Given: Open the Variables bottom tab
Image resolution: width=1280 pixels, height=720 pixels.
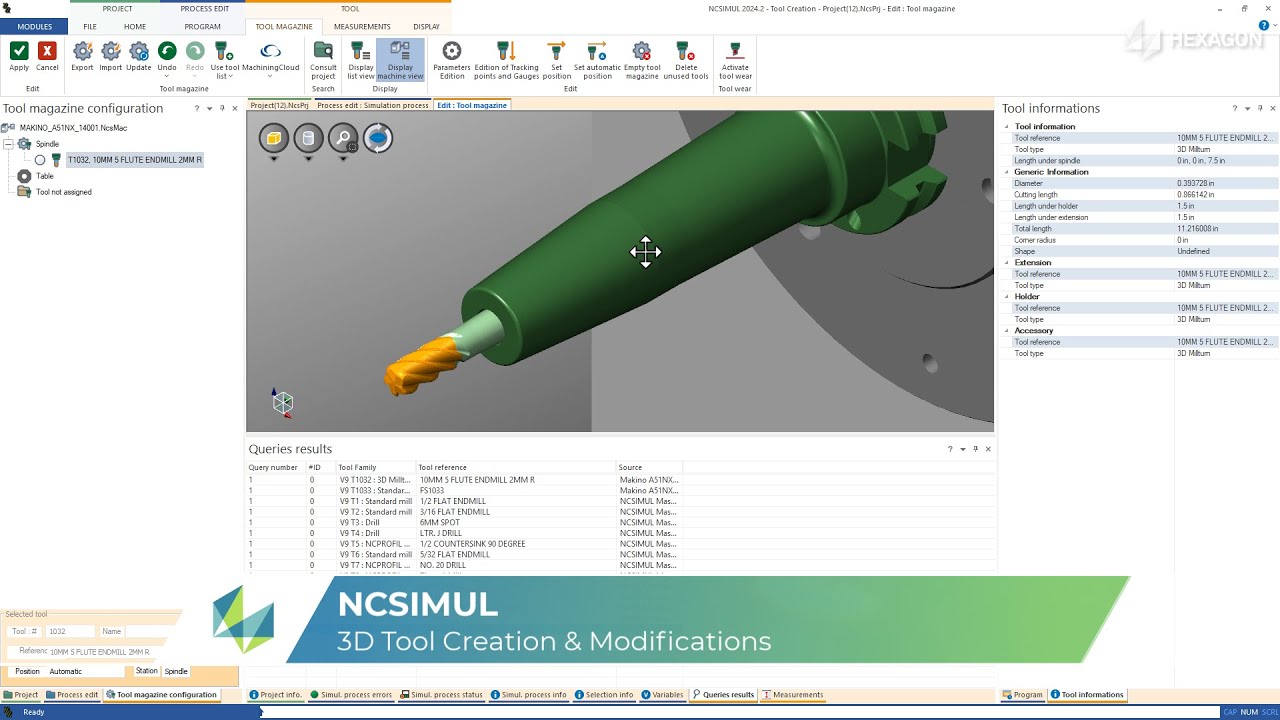Looking at the screenshot, I should (663, 695).
